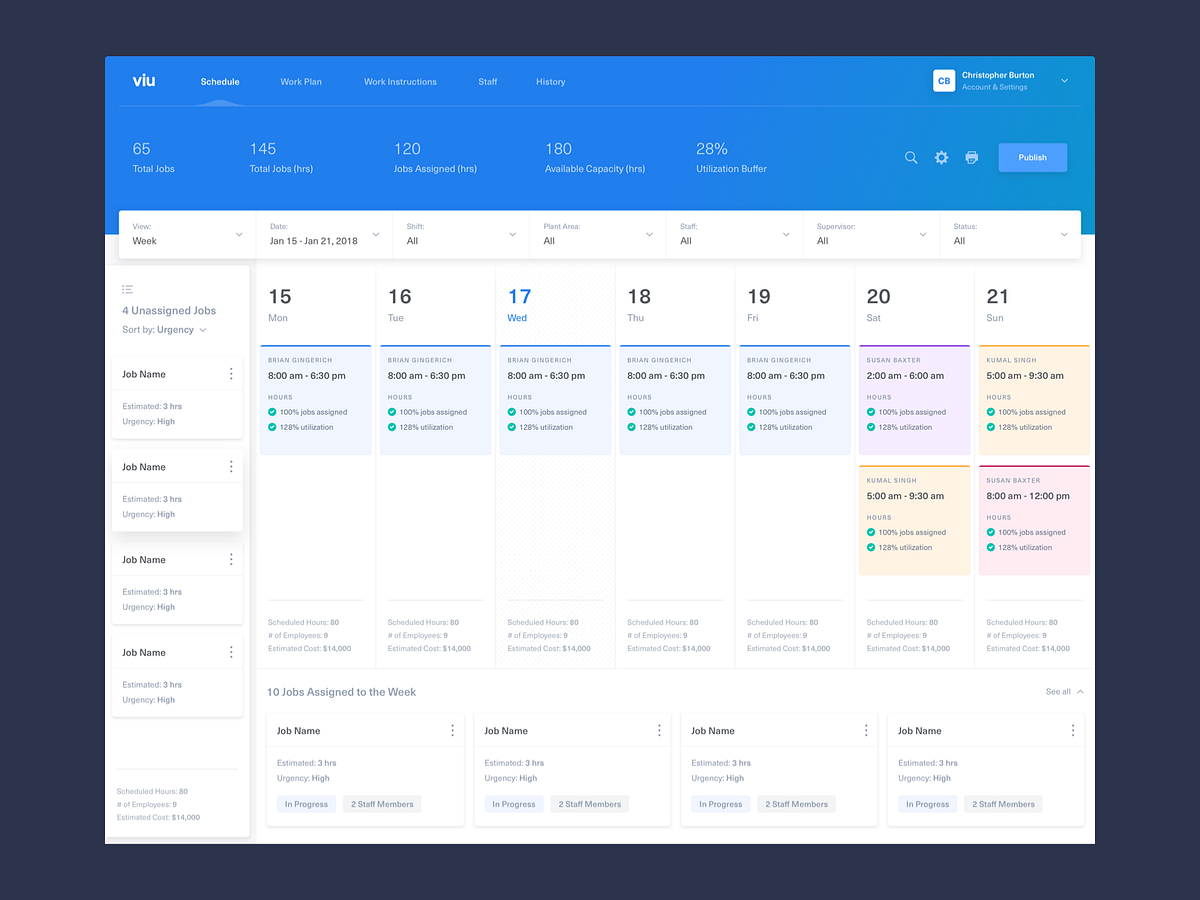Click the print icon next to Publish
Screen dimensions: 1200x900
pos(971,157)
